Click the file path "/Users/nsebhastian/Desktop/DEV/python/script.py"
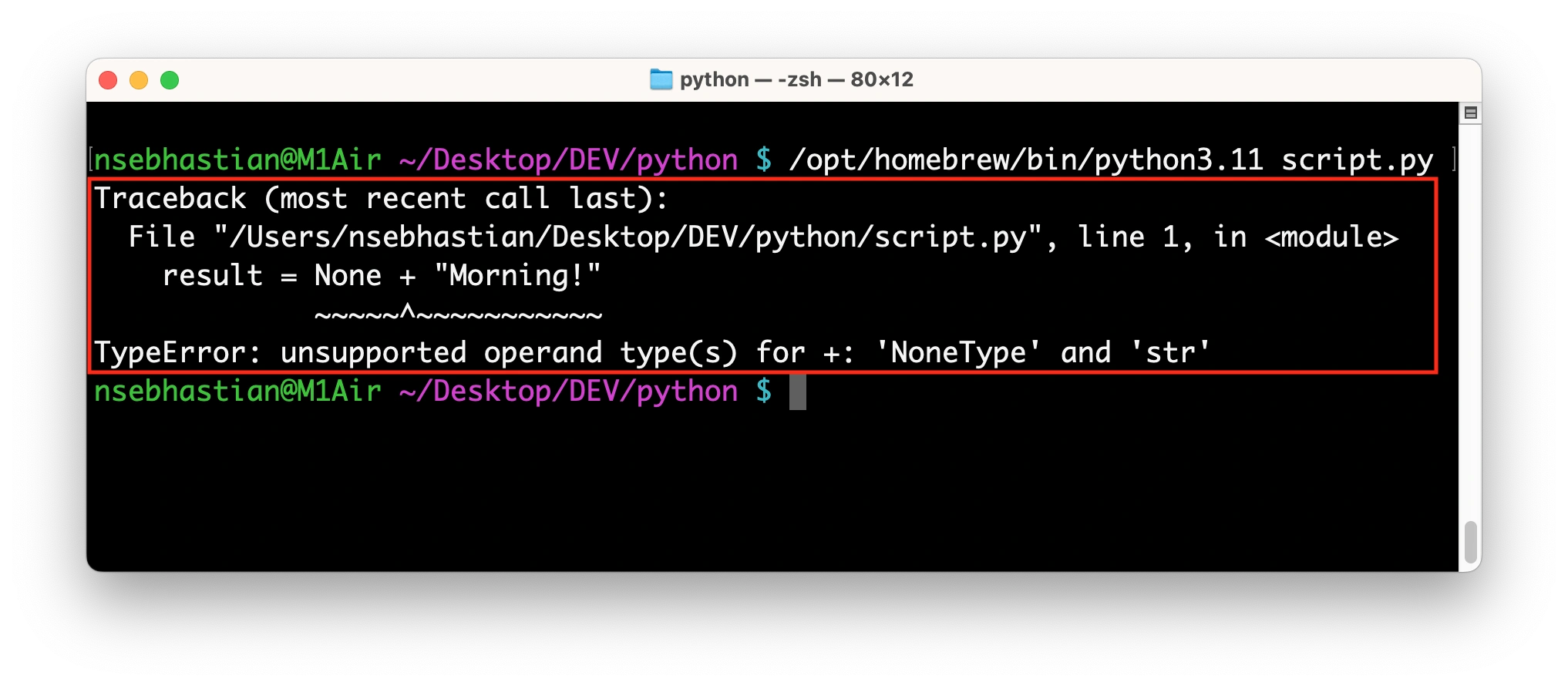This screenshot has width=1568, height=686. (628, 237)
